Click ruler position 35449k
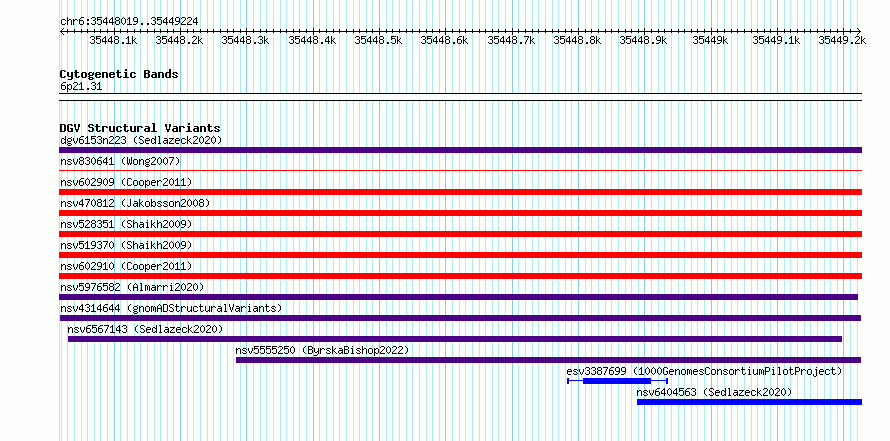890x441 pixels. click(x=710, y=40)
